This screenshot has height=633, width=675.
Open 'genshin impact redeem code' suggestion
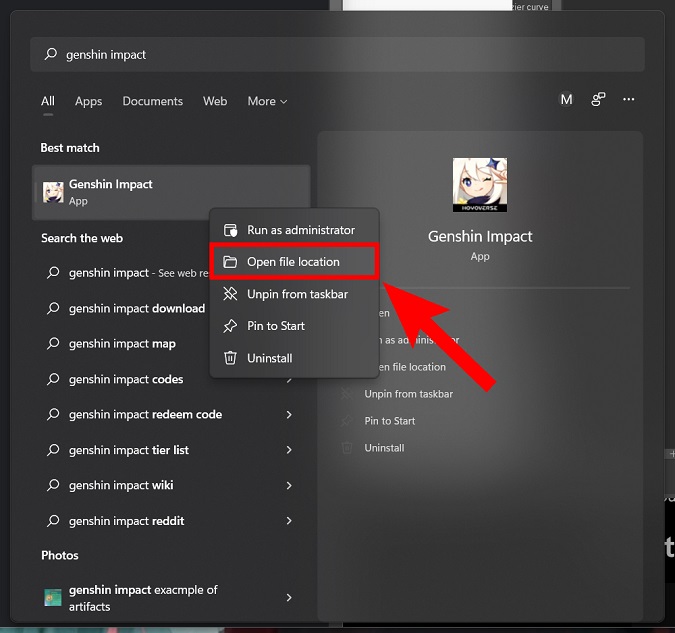tap(171, 415)
